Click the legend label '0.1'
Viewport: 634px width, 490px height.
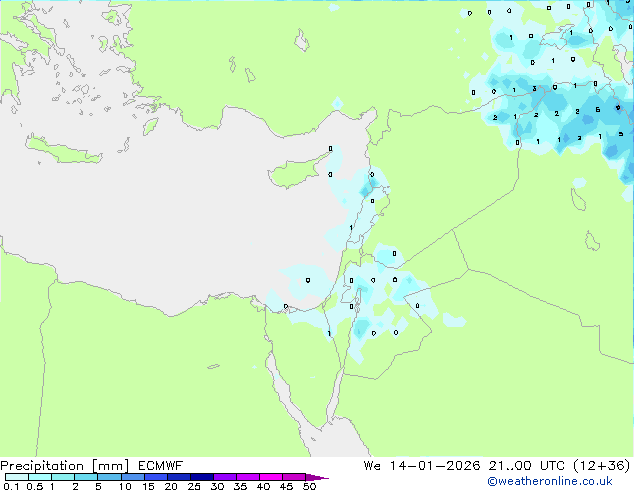click(x=11, y=486)
